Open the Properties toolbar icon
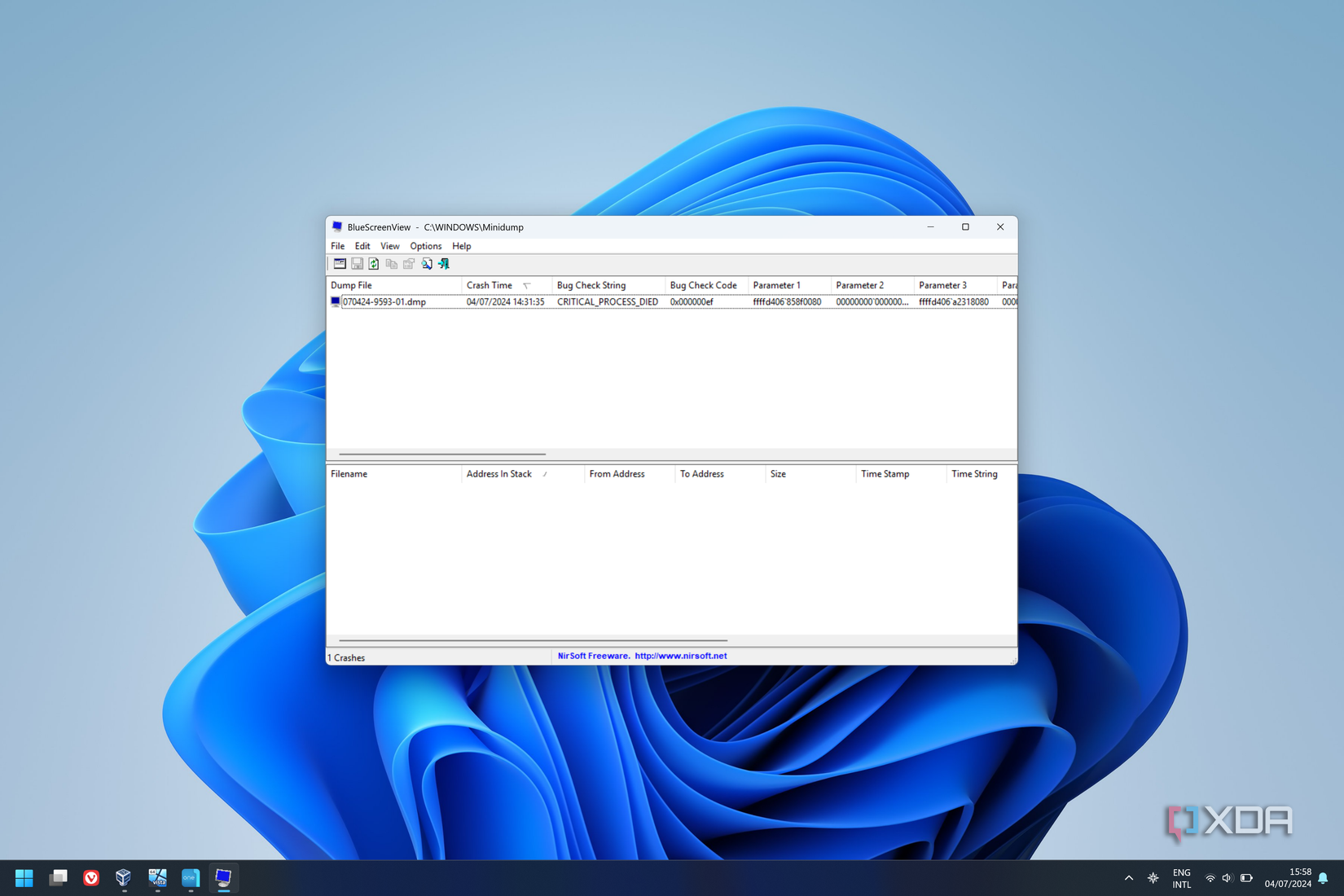This screenshot has height=896, width=1344. point(409,264)
